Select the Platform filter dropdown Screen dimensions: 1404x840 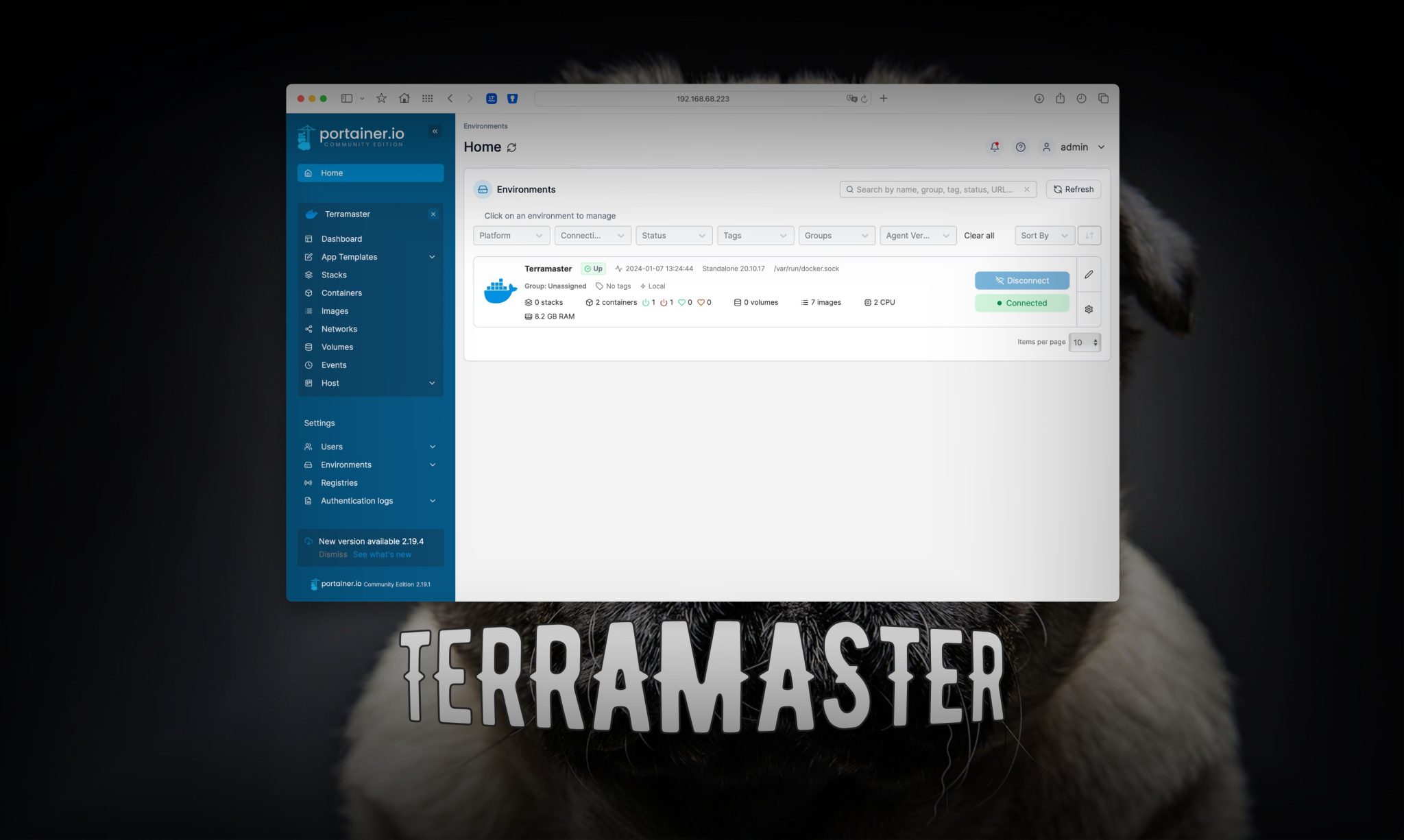tap(508, 235)
